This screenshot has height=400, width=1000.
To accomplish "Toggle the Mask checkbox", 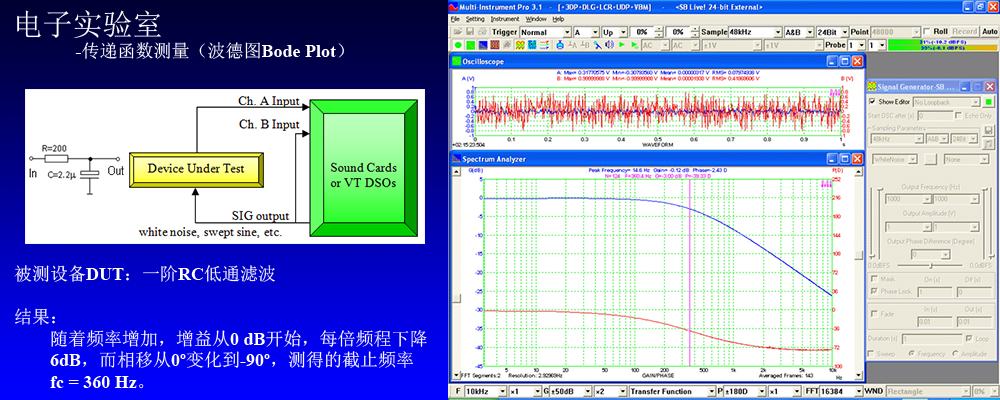I will pyautogui.click(x=874, y=279).
